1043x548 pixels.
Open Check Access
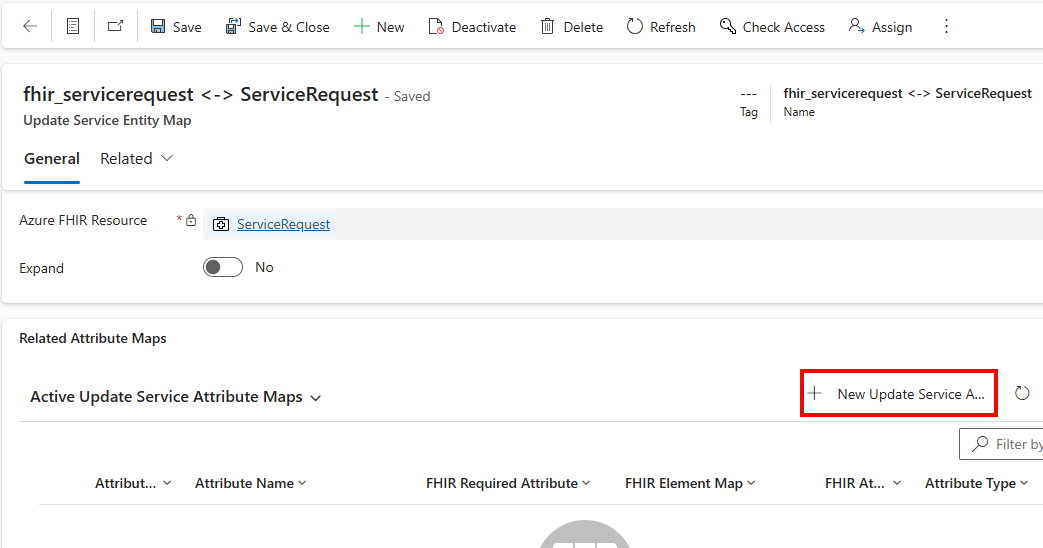(772, 27)
